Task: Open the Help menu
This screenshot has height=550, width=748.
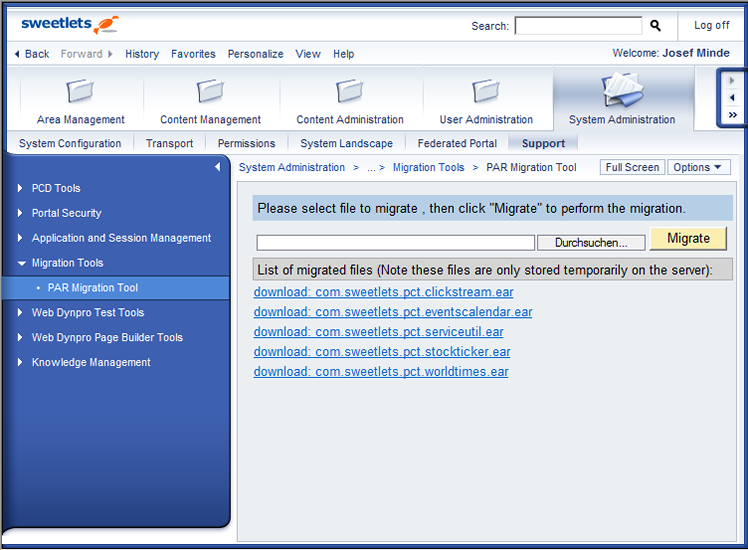Action: point(343,54)
